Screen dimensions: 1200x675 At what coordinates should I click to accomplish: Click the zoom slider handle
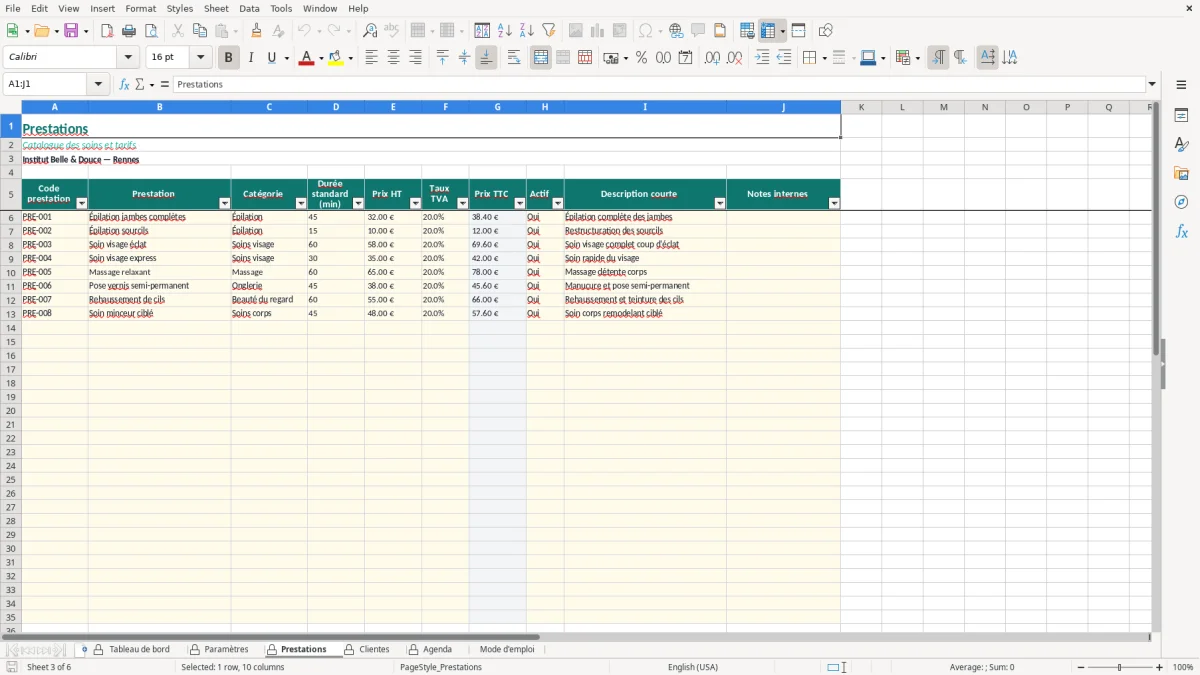[1120, 667]
